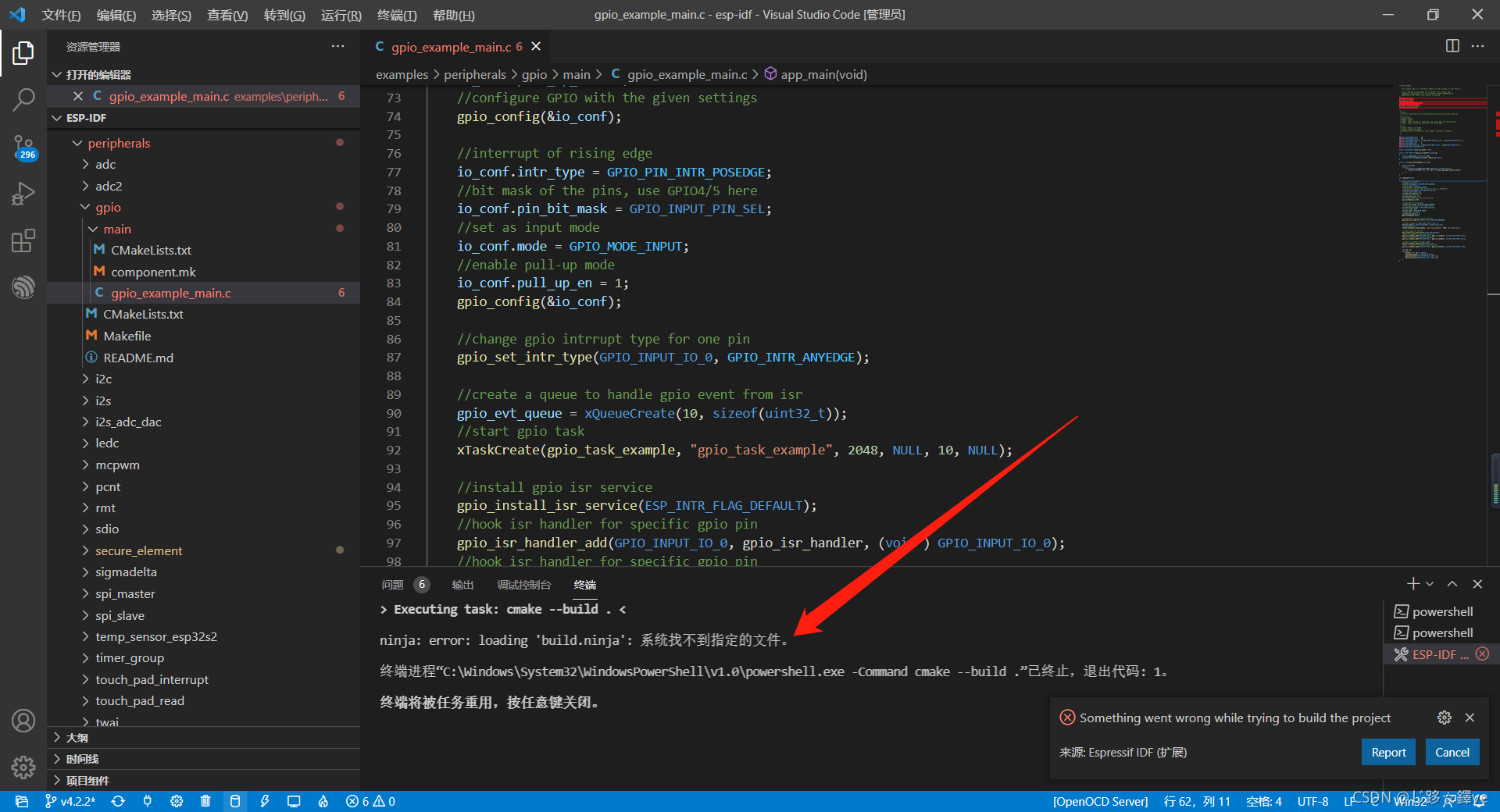The width and height of the screenshot is (1500, 812).
Task: Click the ESP-IDF current project folder icon
Action: click(x=22, y=801)
